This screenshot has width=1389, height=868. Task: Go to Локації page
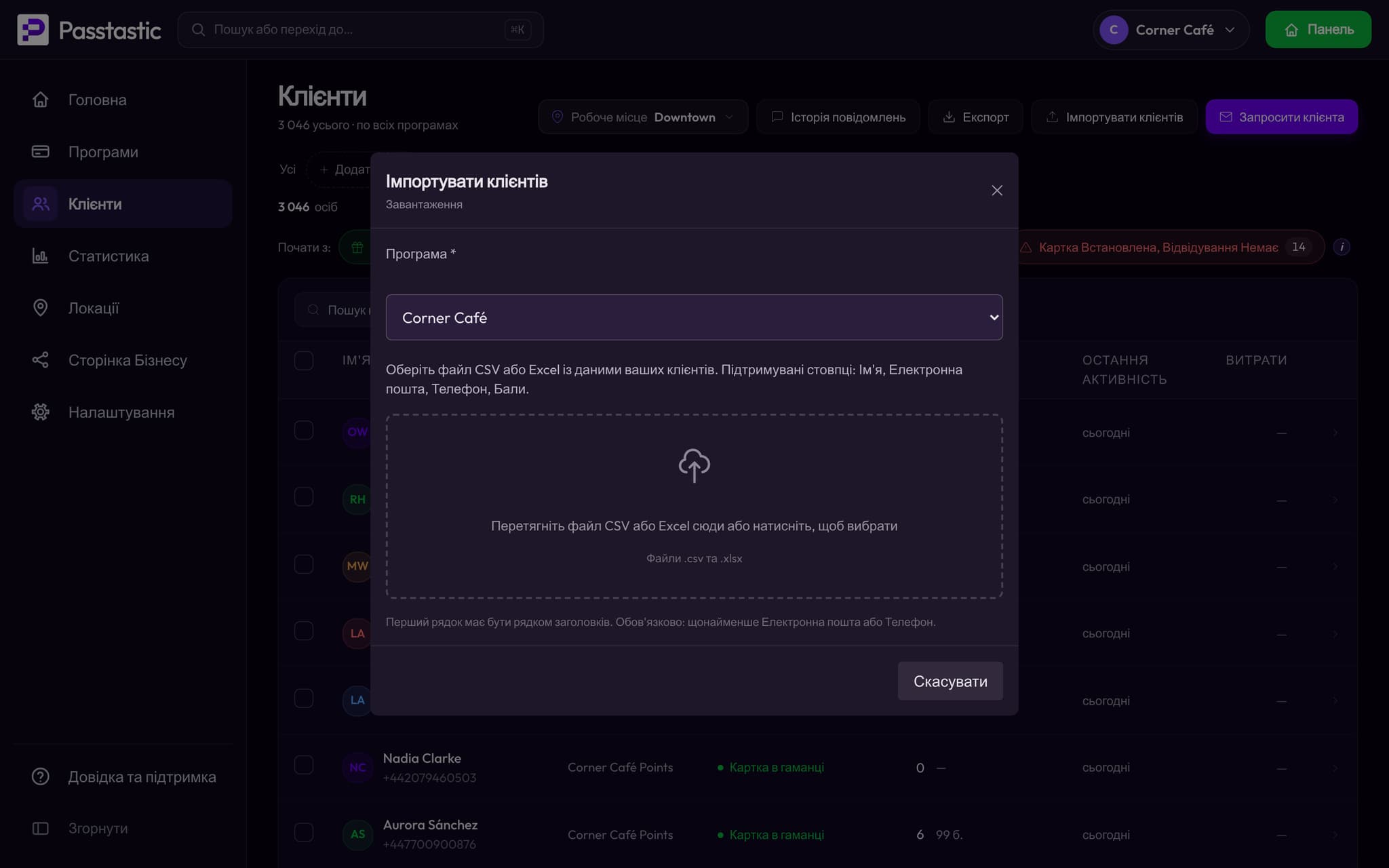click(123, 308)
